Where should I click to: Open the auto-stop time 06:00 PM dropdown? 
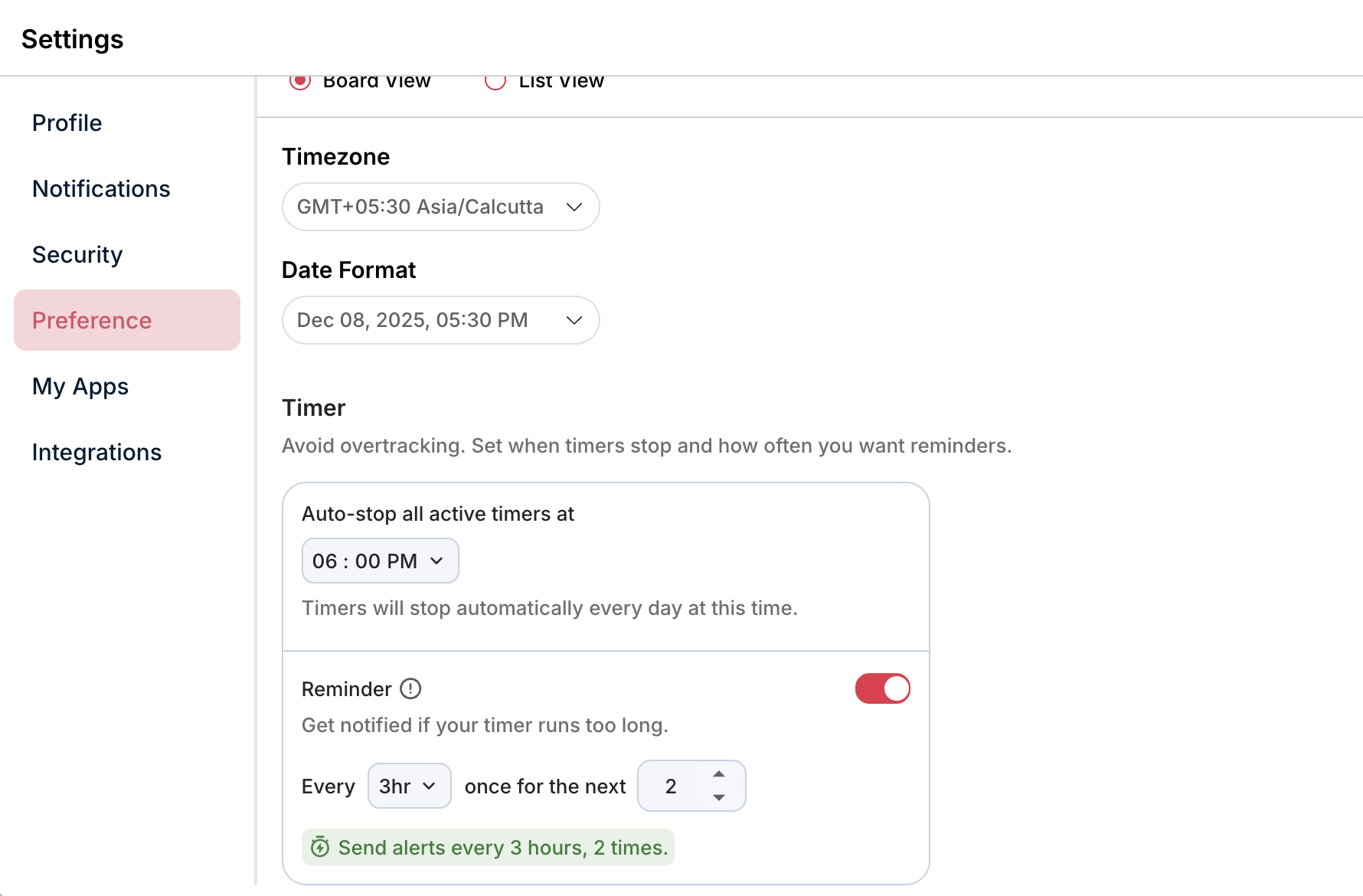(x=380, y=561)
